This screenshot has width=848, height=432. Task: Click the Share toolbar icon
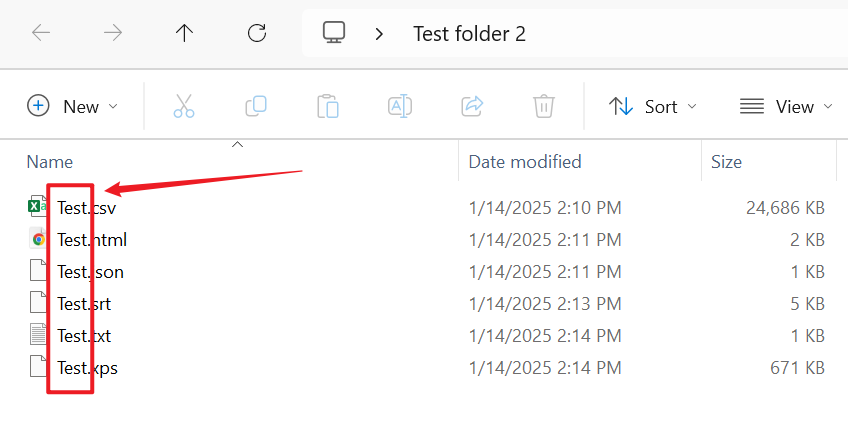click(472, 106)
